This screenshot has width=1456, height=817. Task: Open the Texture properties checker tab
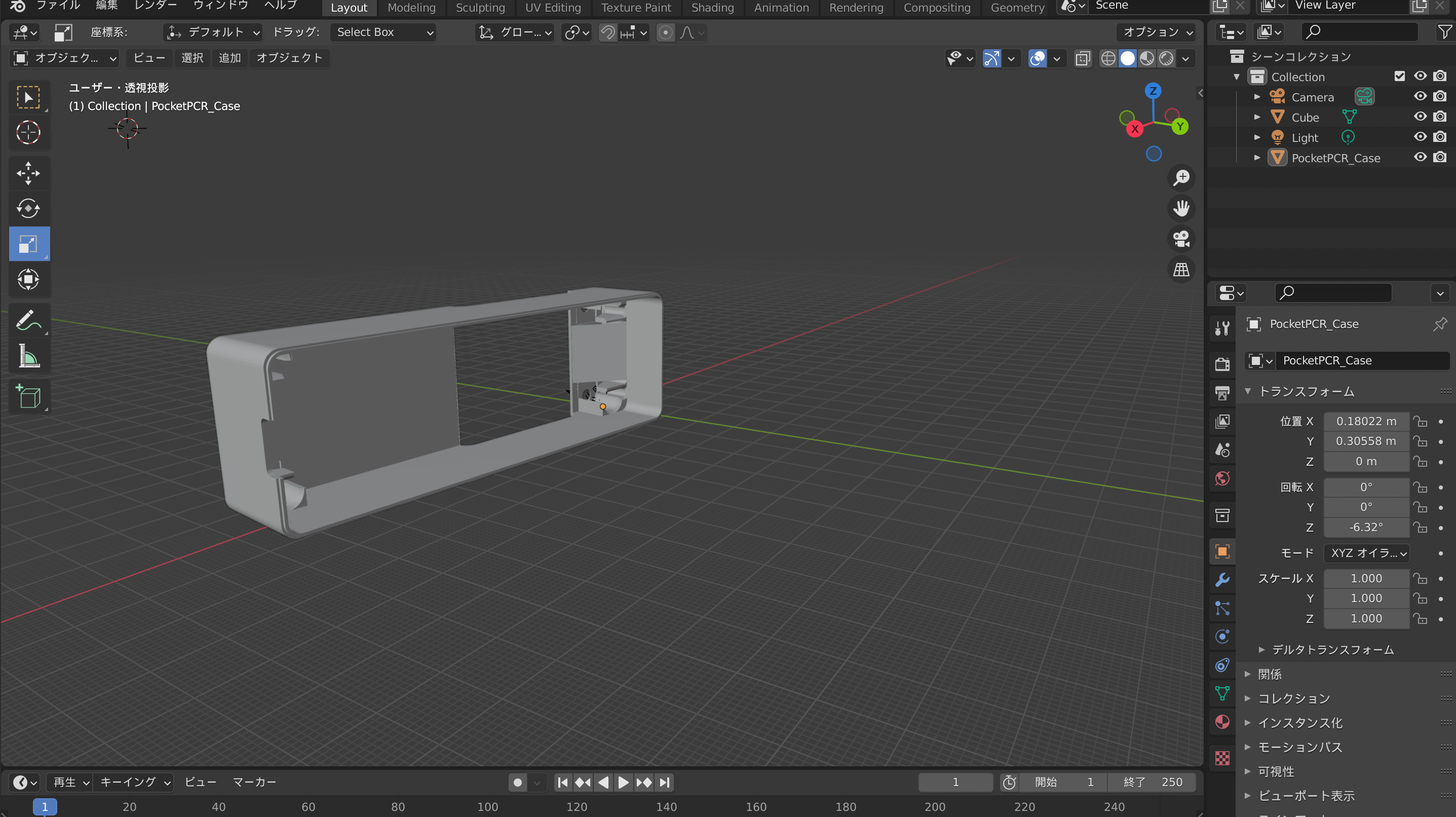pos(1222,758)
